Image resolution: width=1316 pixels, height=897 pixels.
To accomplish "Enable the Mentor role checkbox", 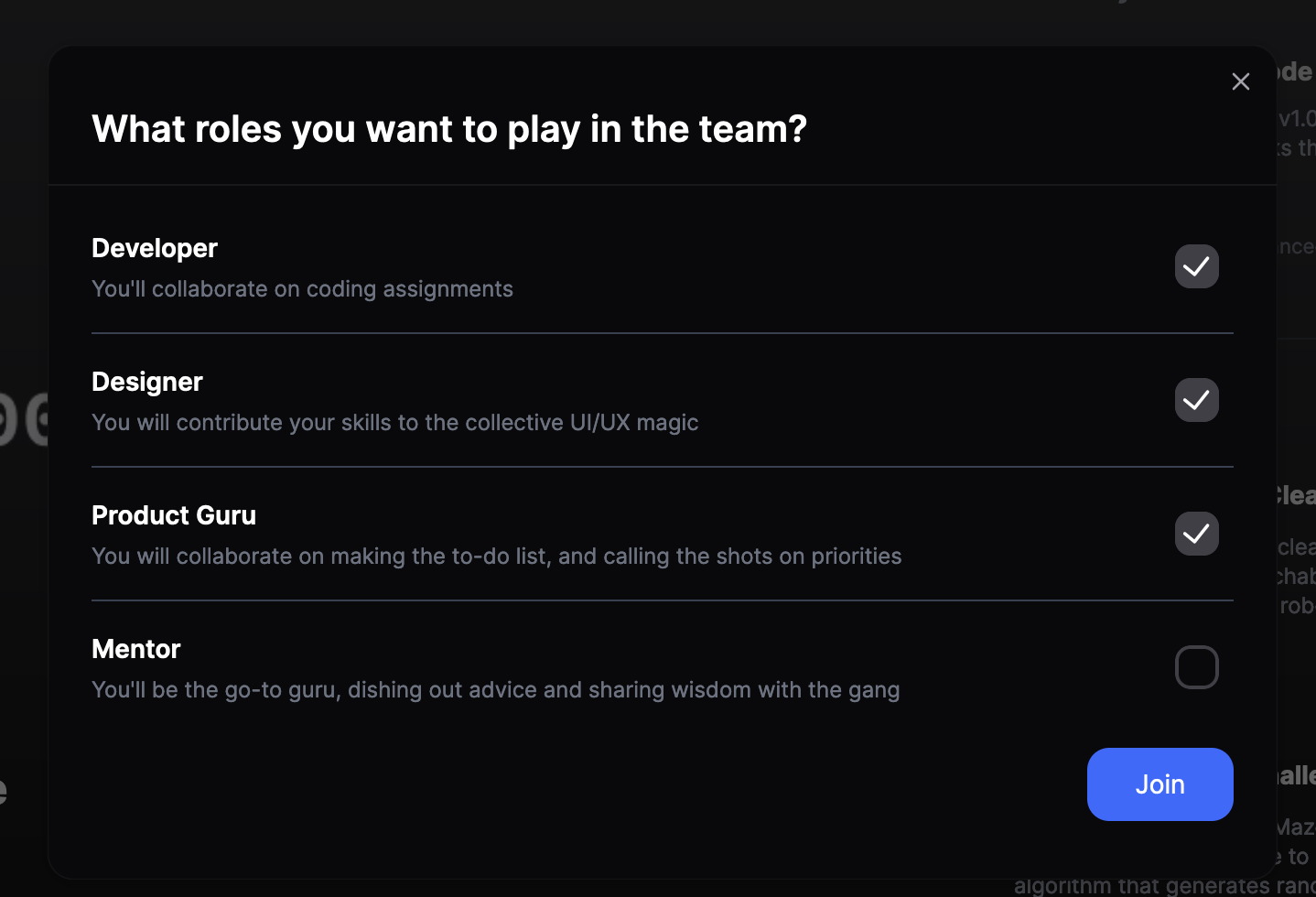I will (1196, 667).
